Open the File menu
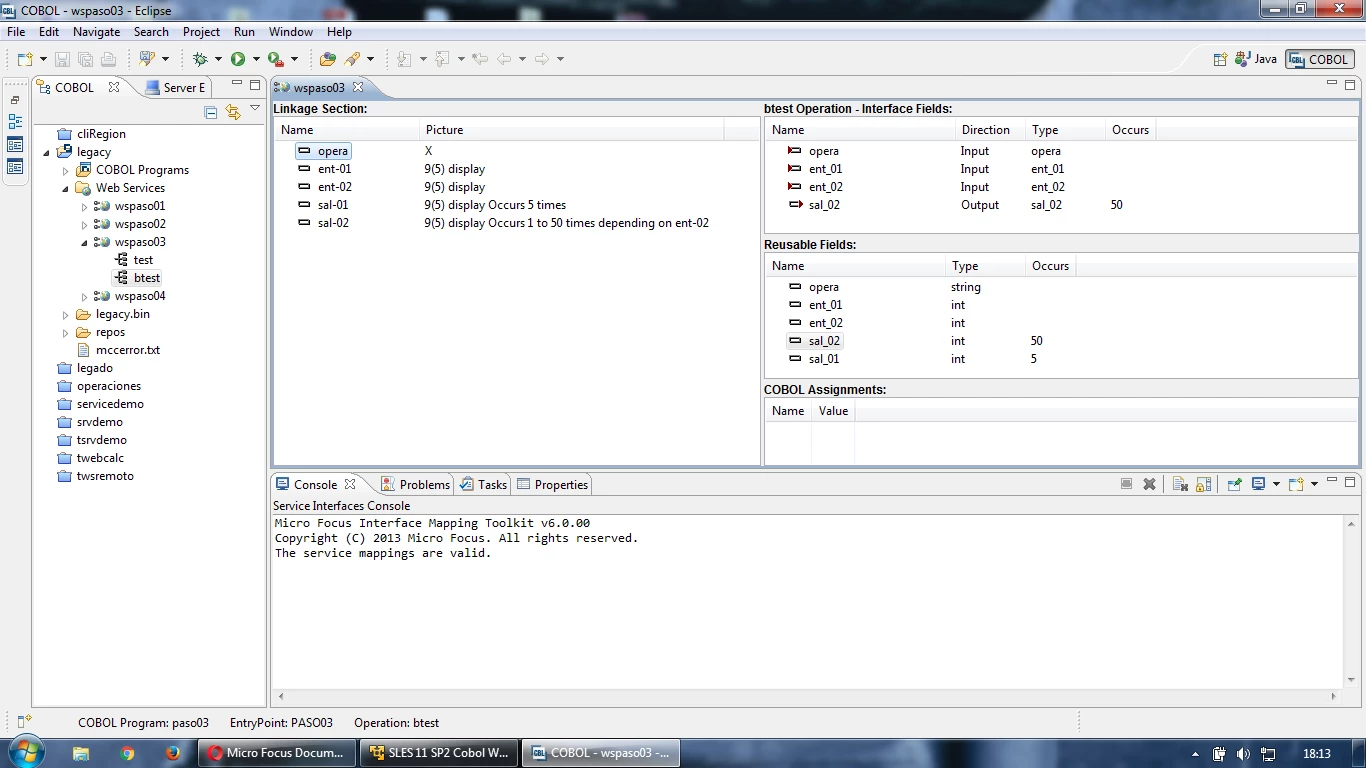This screenshot has width=1366, height=768. (16, 32)
